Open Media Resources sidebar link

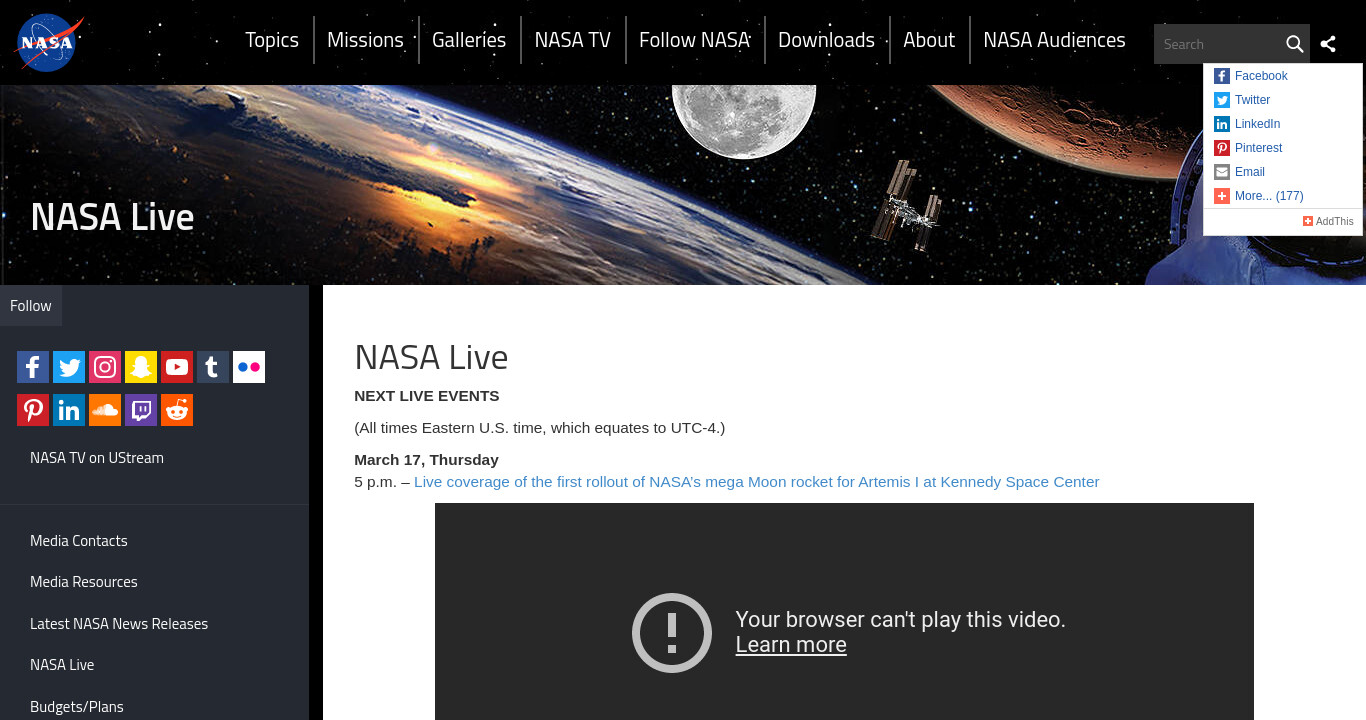pos(84,582)
